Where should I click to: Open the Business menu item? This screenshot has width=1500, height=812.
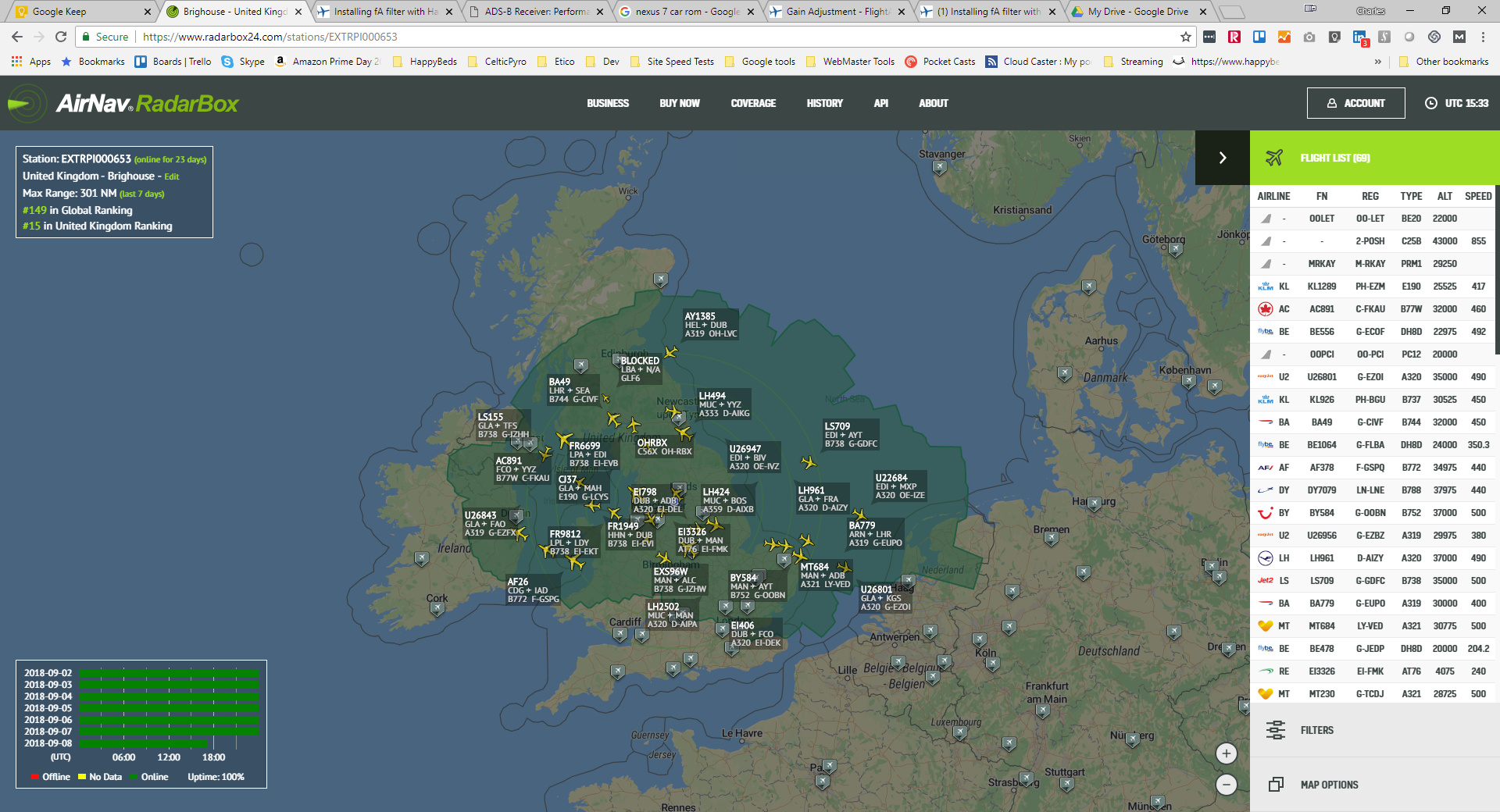pyautogui.click(x=608, y=103)
